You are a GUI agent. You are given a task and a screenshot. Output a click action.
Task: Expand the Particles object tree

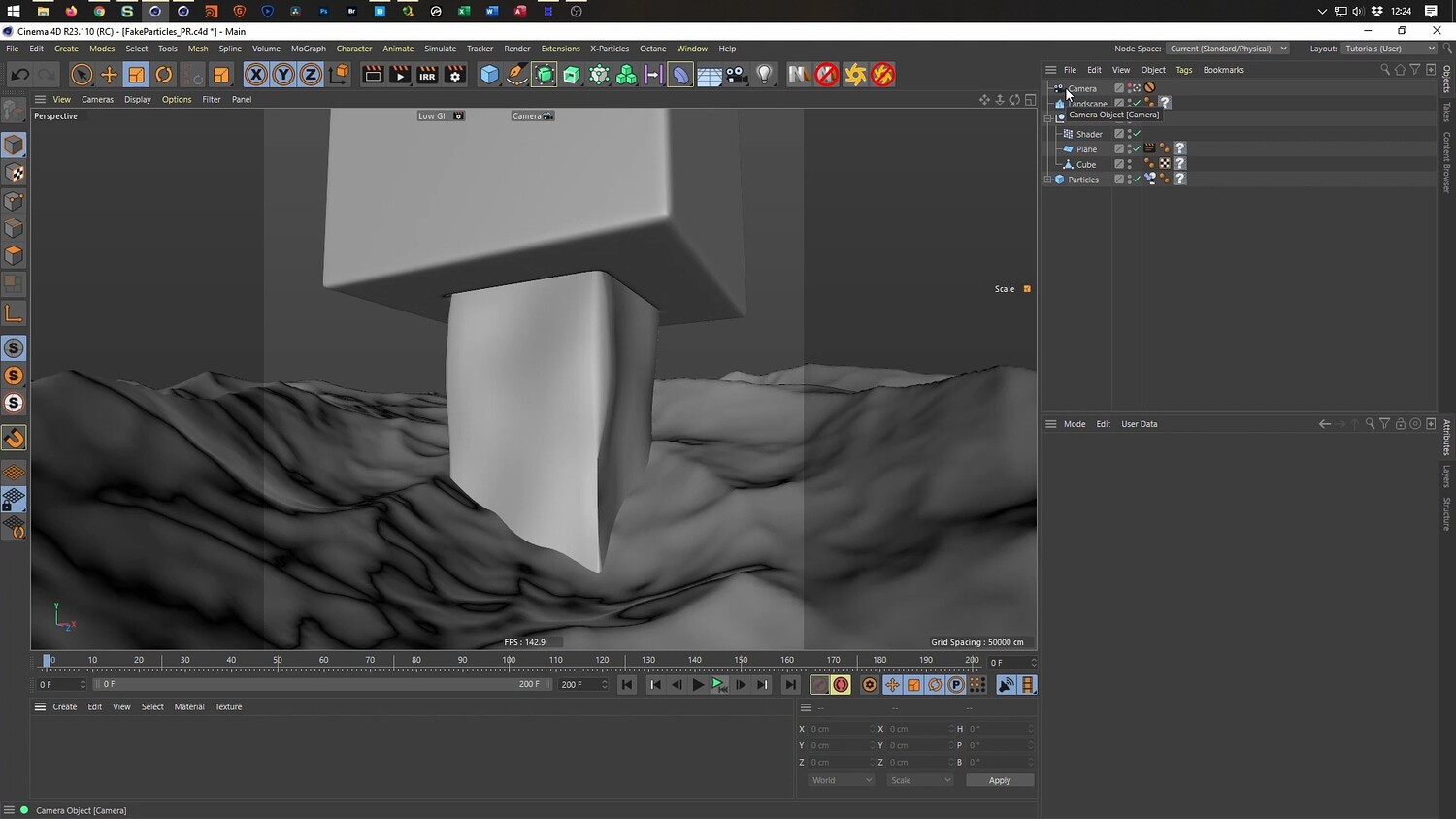[x=1048, y=180]
